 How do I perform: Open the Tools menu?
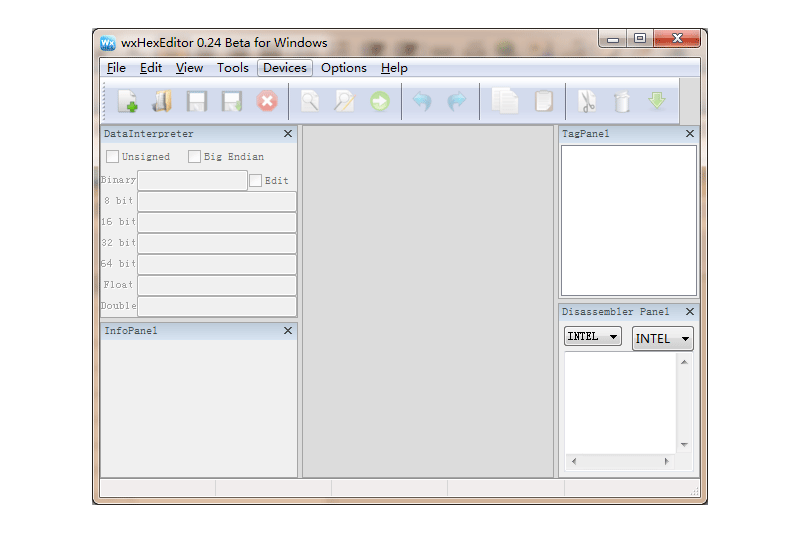point(233,68)
